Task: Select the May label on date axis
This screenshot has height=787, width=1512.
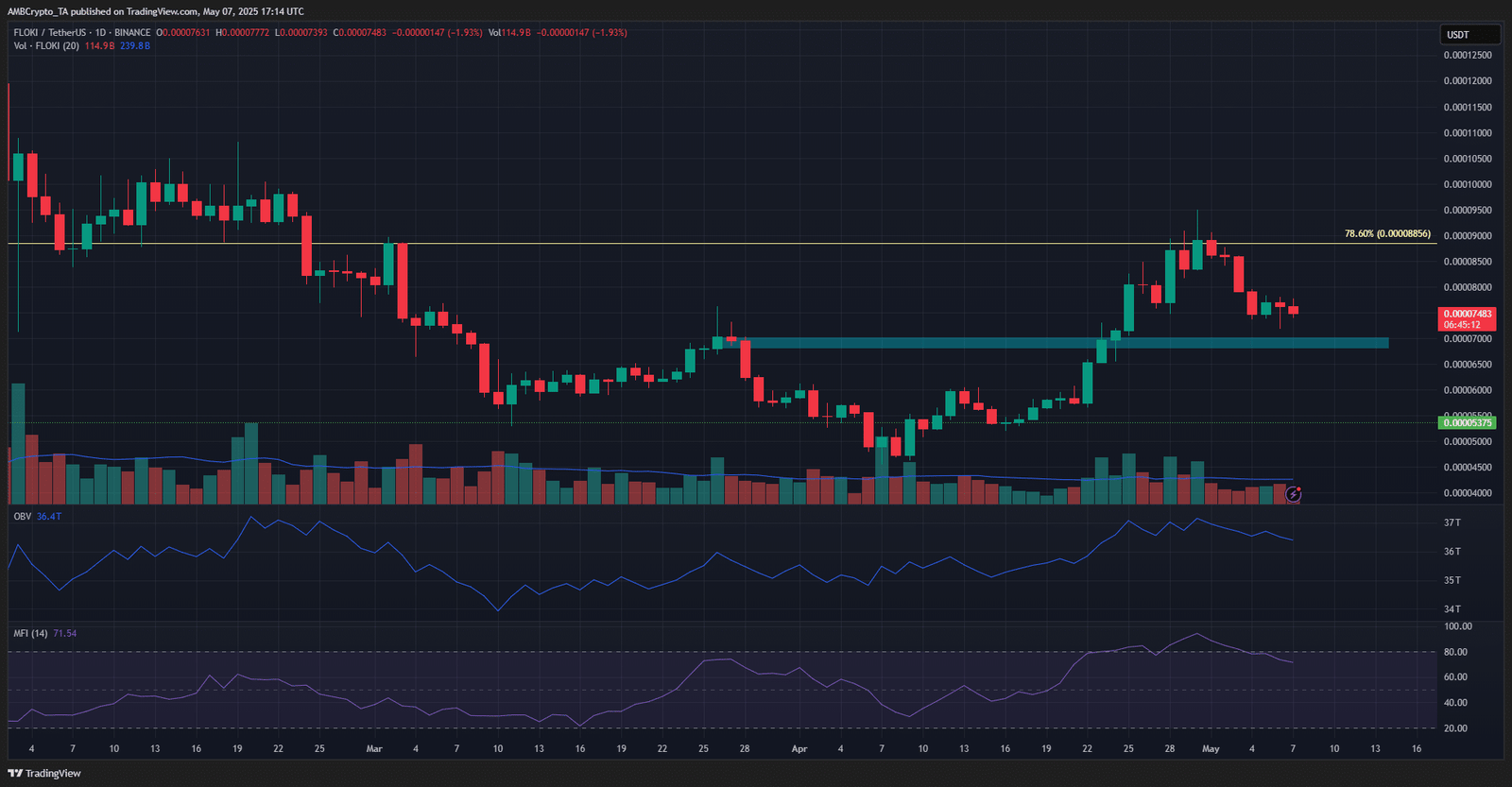Action: click(x=1211, y=748)
